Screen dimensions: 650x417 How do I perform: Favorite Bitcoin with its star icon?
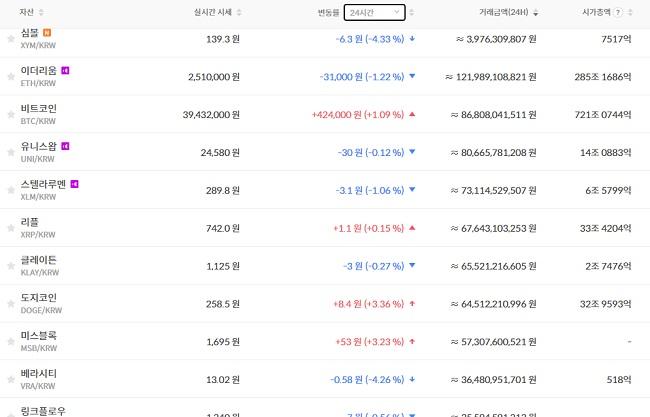(11, 114)
